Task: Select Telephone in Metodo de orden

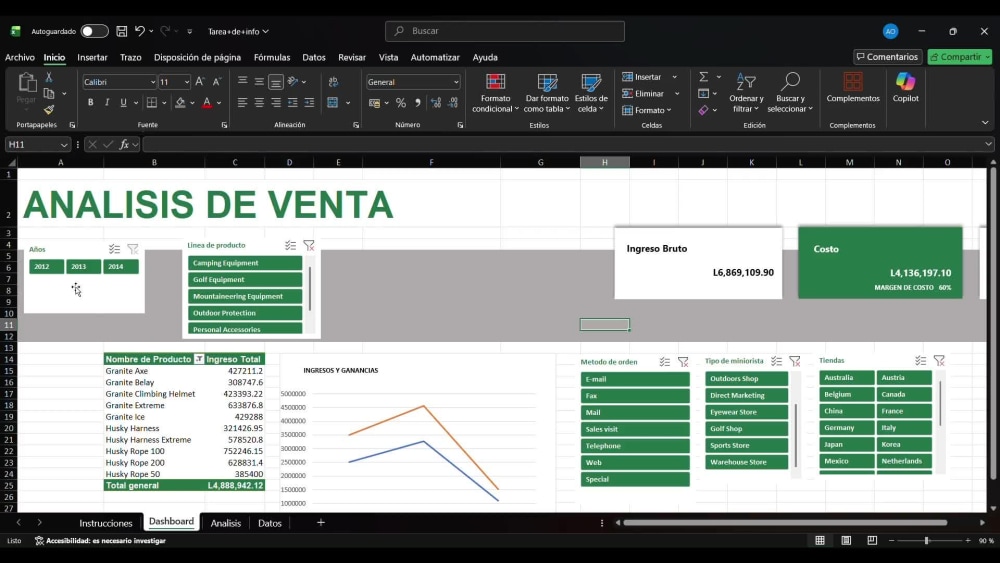Action: tap(635, 446)
